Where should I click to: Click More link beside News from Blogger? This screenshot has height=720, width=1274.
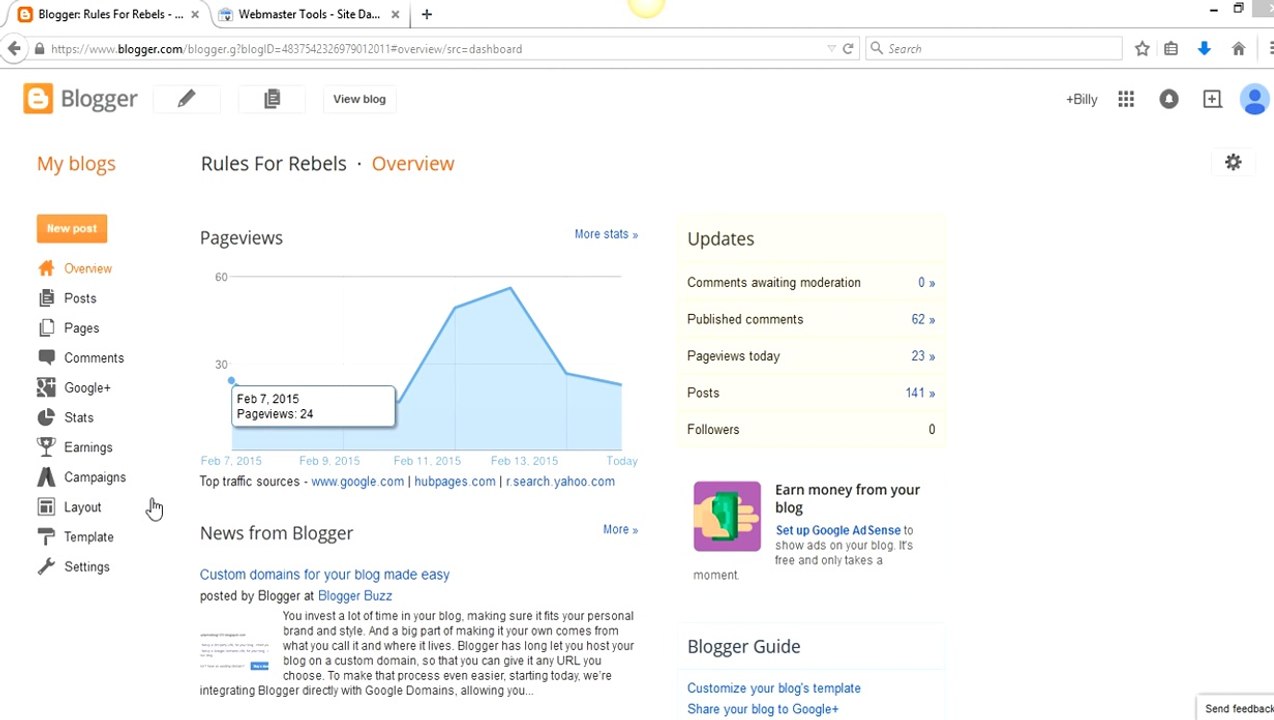click(620, 529)
